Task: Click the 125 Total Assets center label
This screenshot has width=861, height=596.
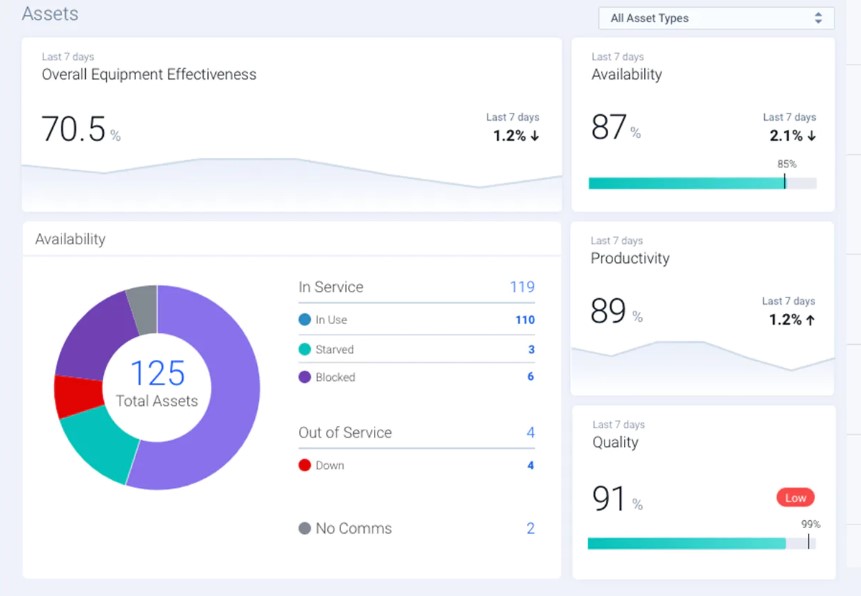Action: click(160, 383)
